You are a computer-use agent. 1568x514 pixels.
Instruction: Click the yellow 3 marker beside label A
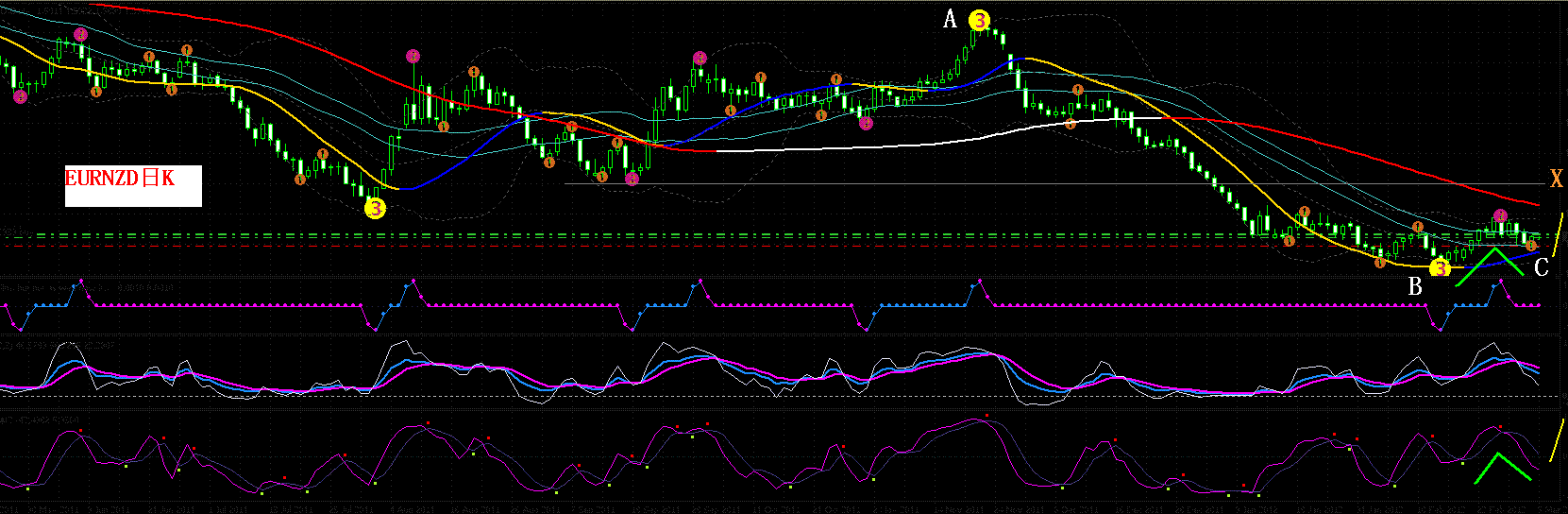pos(980,20)
